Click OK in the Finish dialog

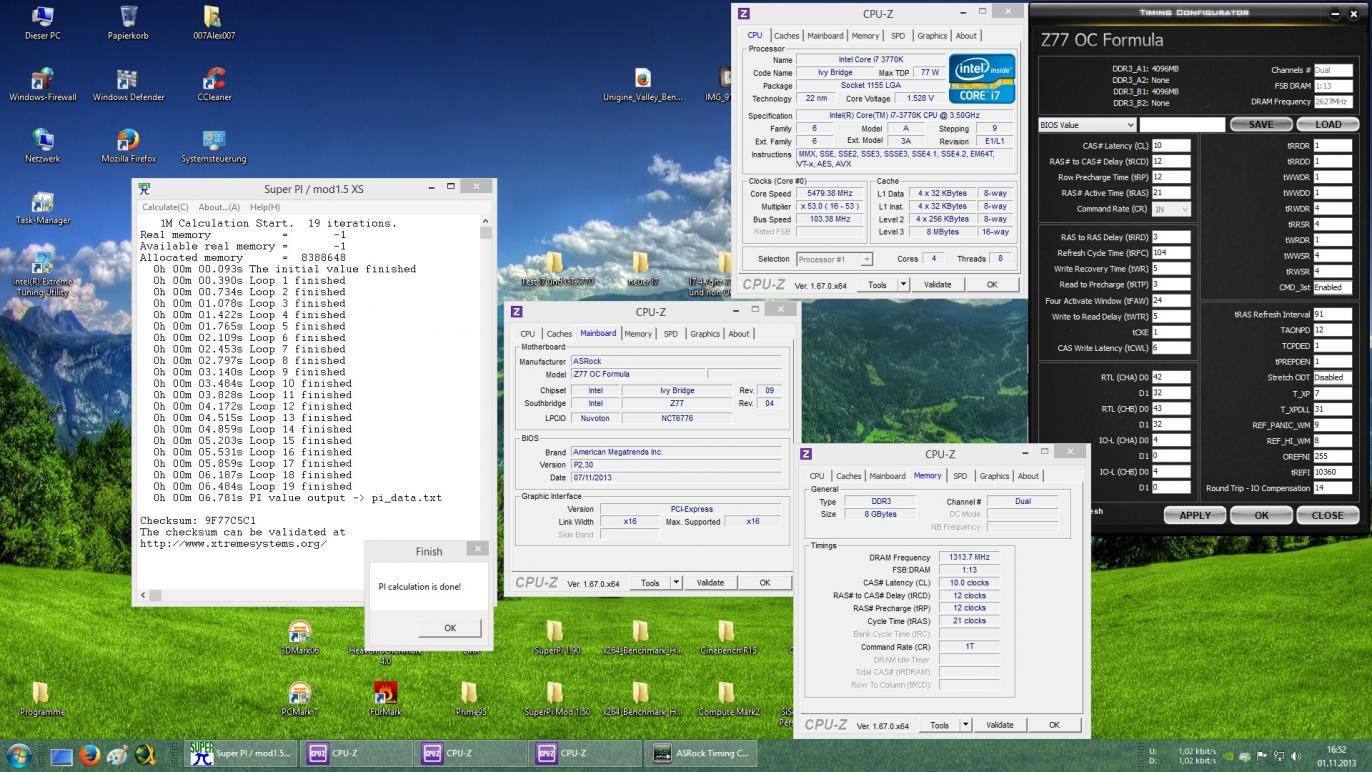[x=450, y=628]
